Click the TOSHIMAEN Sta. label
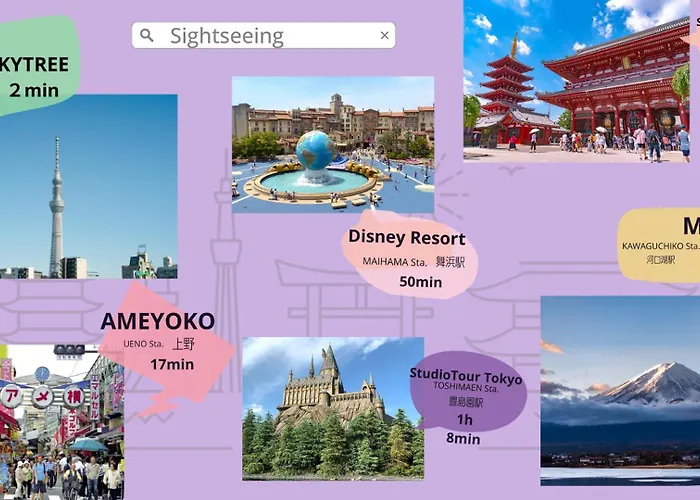The height and width of the screenshot is (500, 700). [466, 387]
